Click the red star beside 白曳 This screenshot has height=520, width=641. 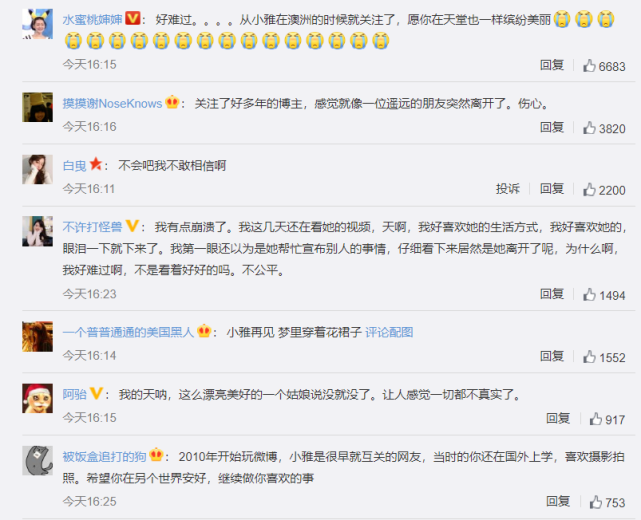click(x=96, y=164)
